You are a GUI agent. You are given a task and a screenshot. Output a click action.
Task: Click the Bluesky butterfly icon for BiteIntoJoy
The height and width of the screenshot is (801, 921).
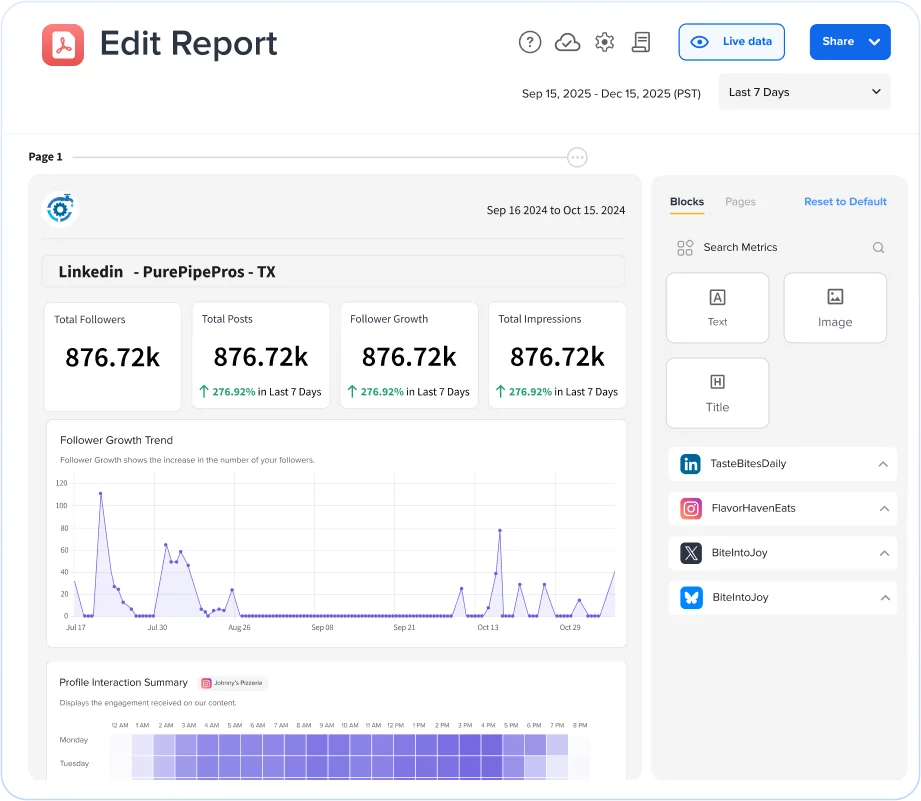(690, 597)
